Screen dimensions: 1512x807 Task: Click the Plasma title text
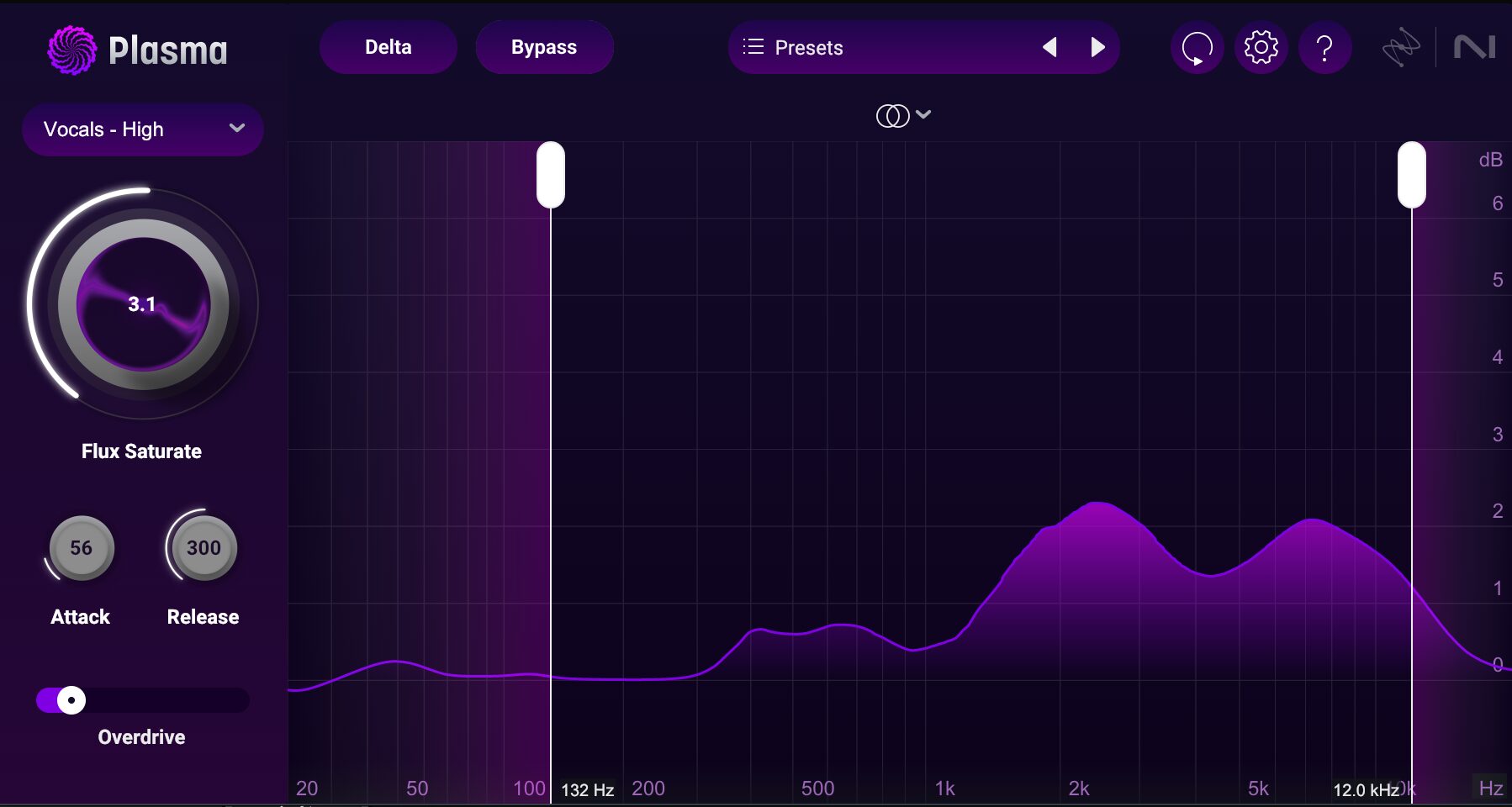(168, 51)
